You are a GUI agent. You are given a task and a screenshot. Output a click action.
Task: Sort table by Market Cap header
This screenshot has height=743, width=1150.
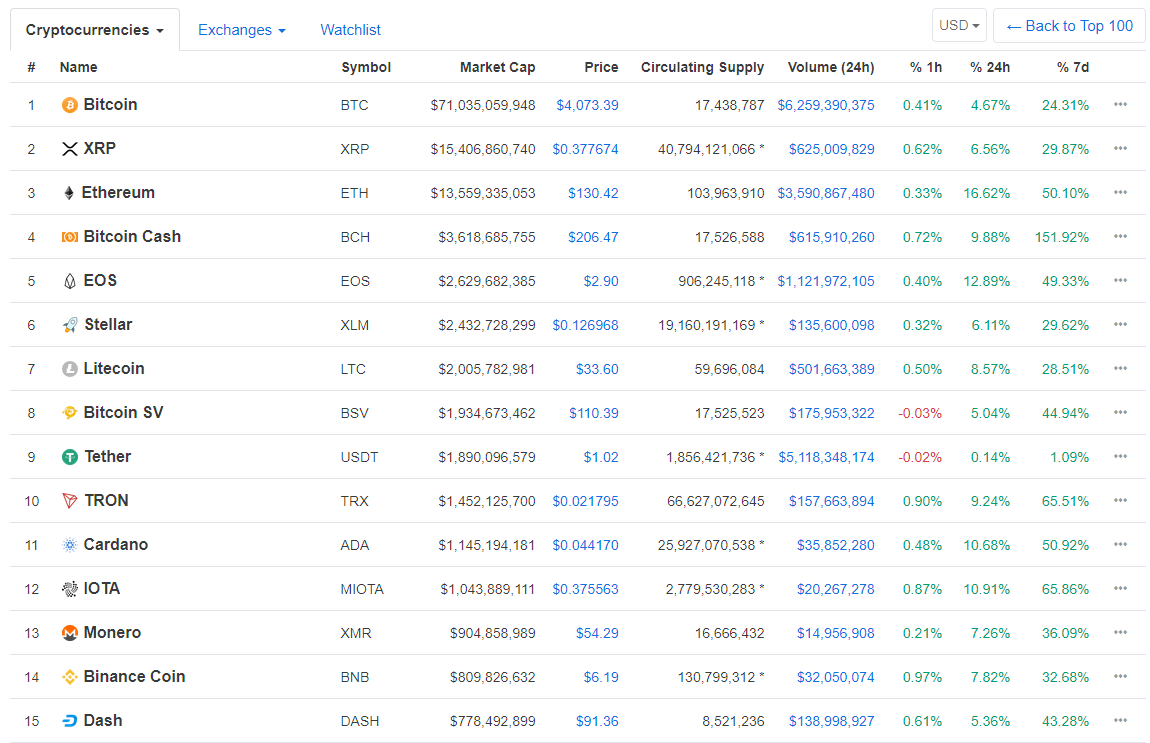pyautogui.click(x=497, y=68)
